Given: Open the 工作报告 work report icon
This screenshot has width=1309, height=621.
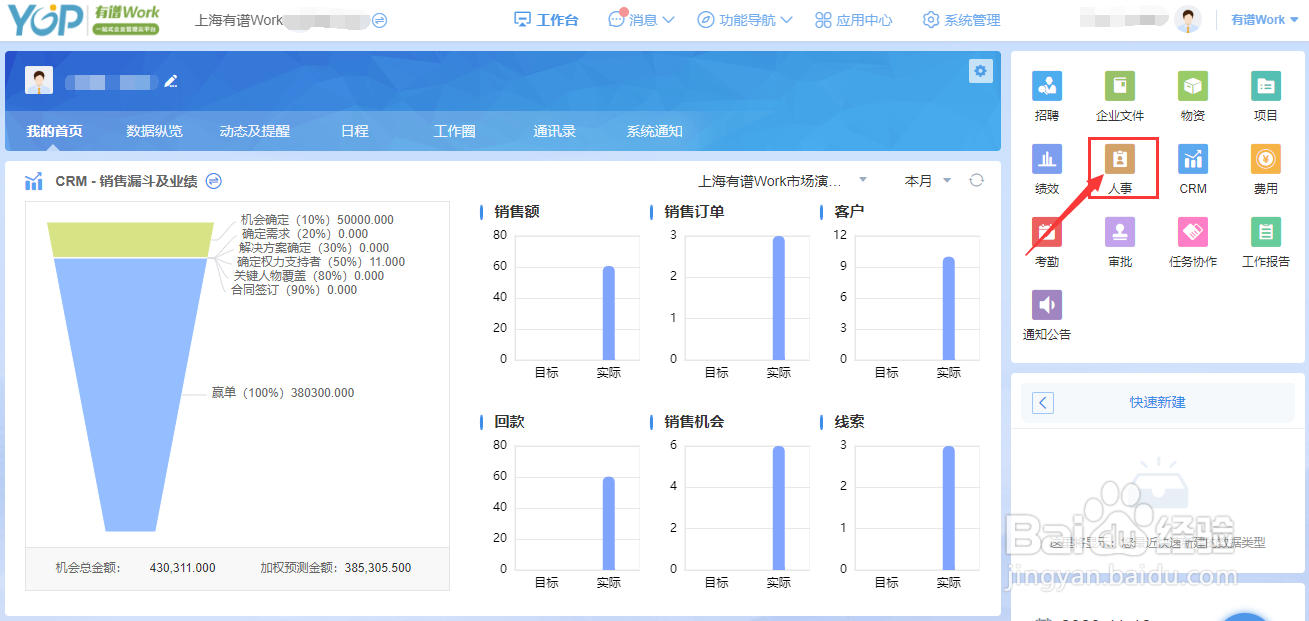Looking at the screenshot, I should (x=1266, y=232).
